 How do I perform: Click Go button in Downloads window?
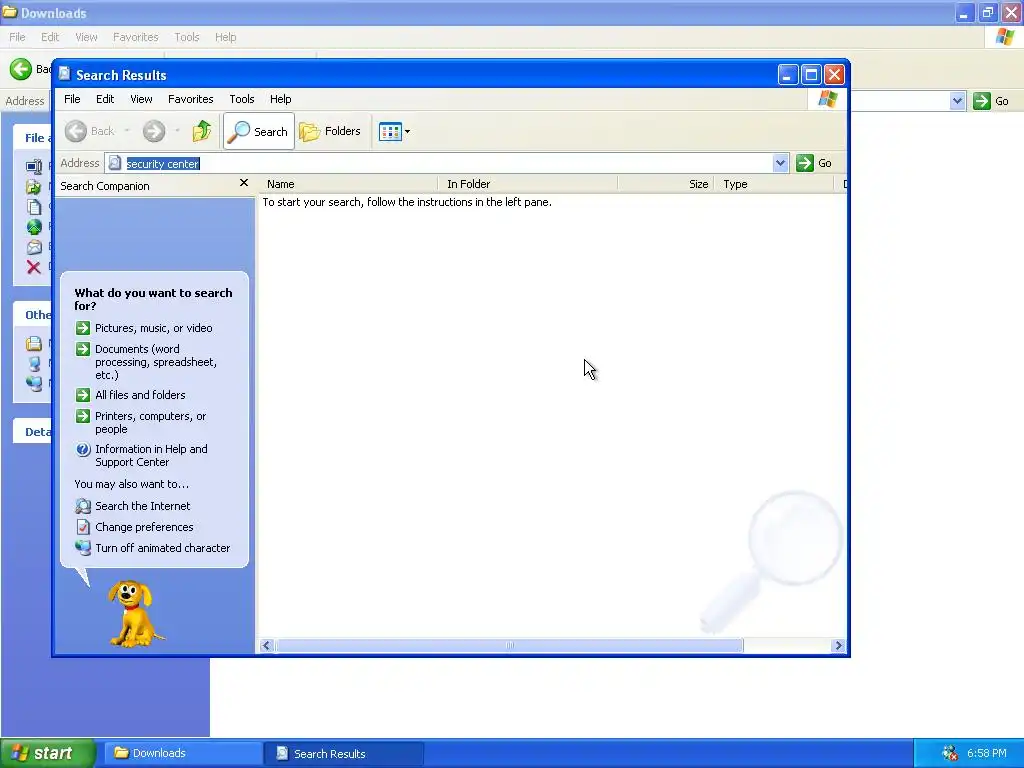pos(991,101)
